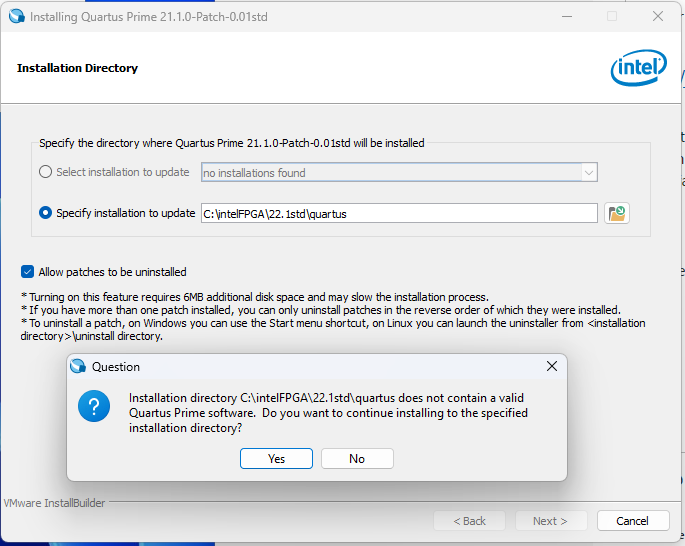Click the Next button
685x546 pixels.
[x=550, y=521]
